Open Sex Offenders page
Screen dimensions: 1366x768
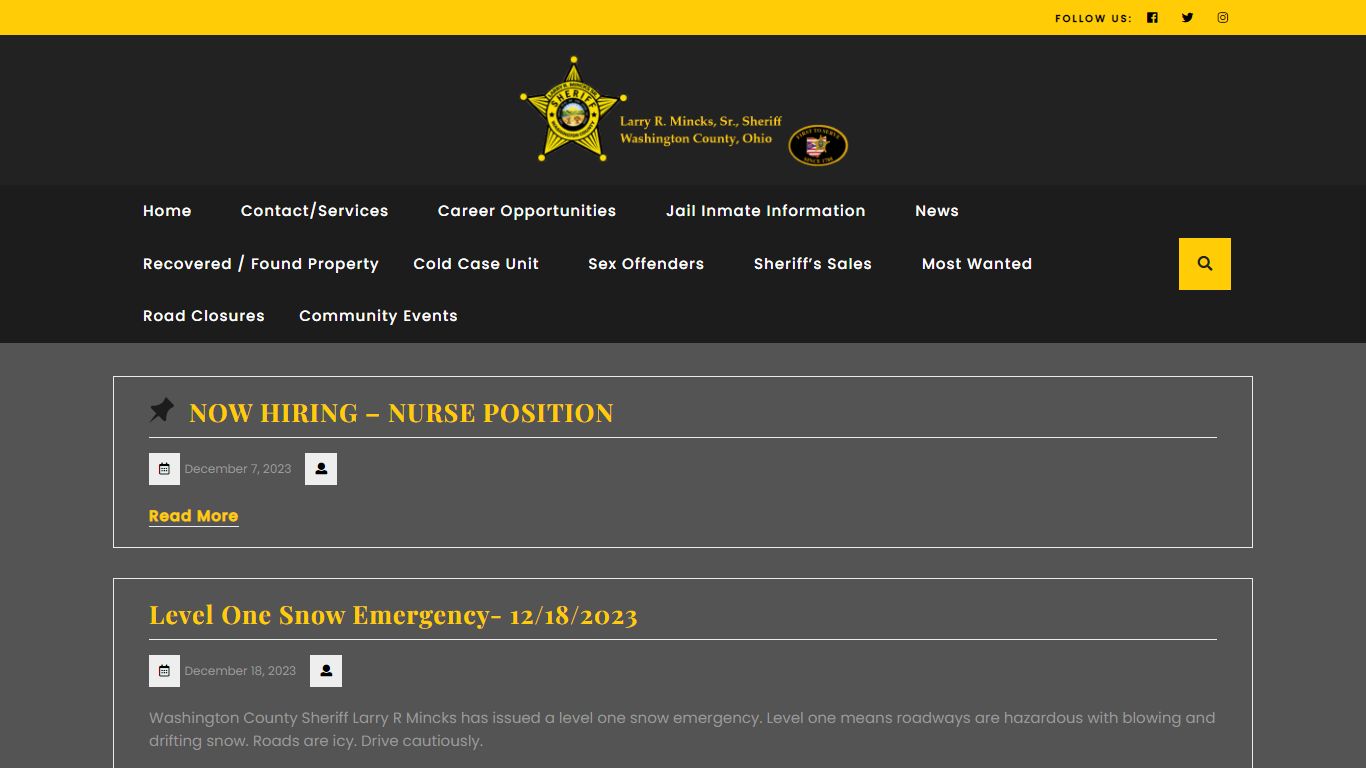click(646, 264)
